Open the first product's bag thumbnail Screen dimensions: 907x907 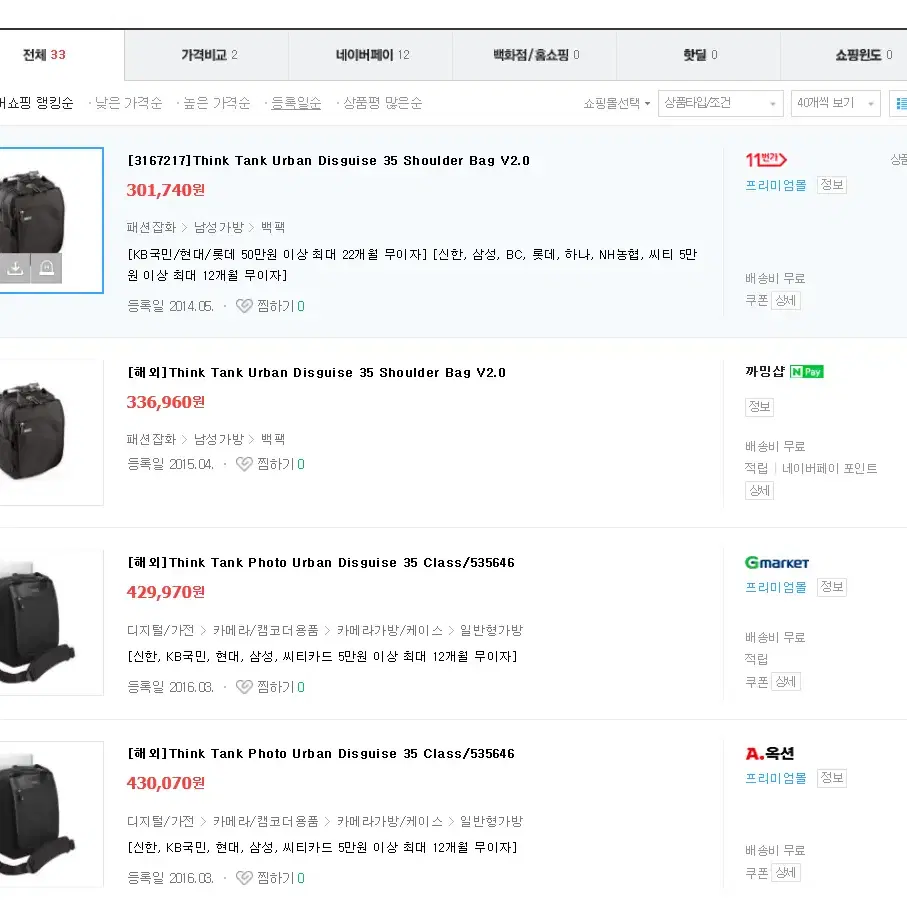click(x=51, y=220)
